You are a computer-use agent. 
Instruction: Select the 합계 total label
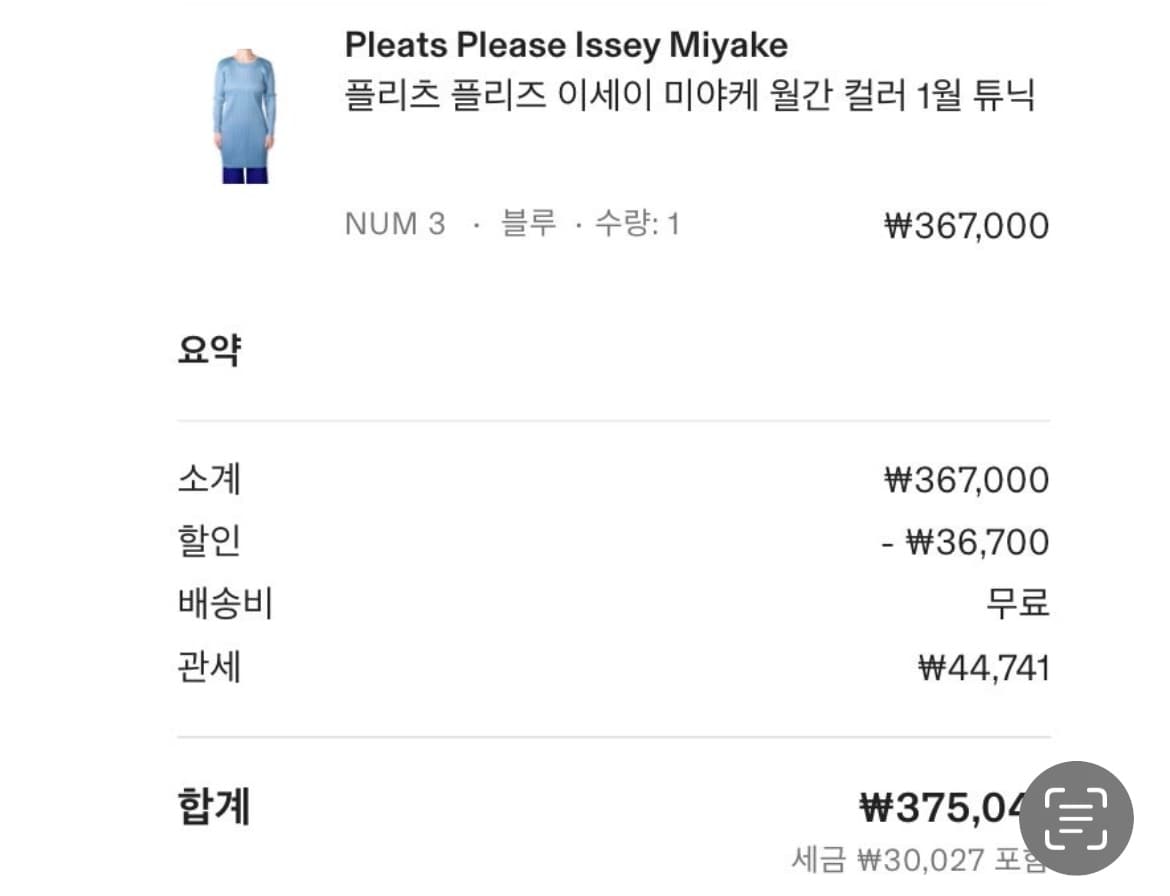(x=213, y=806)
